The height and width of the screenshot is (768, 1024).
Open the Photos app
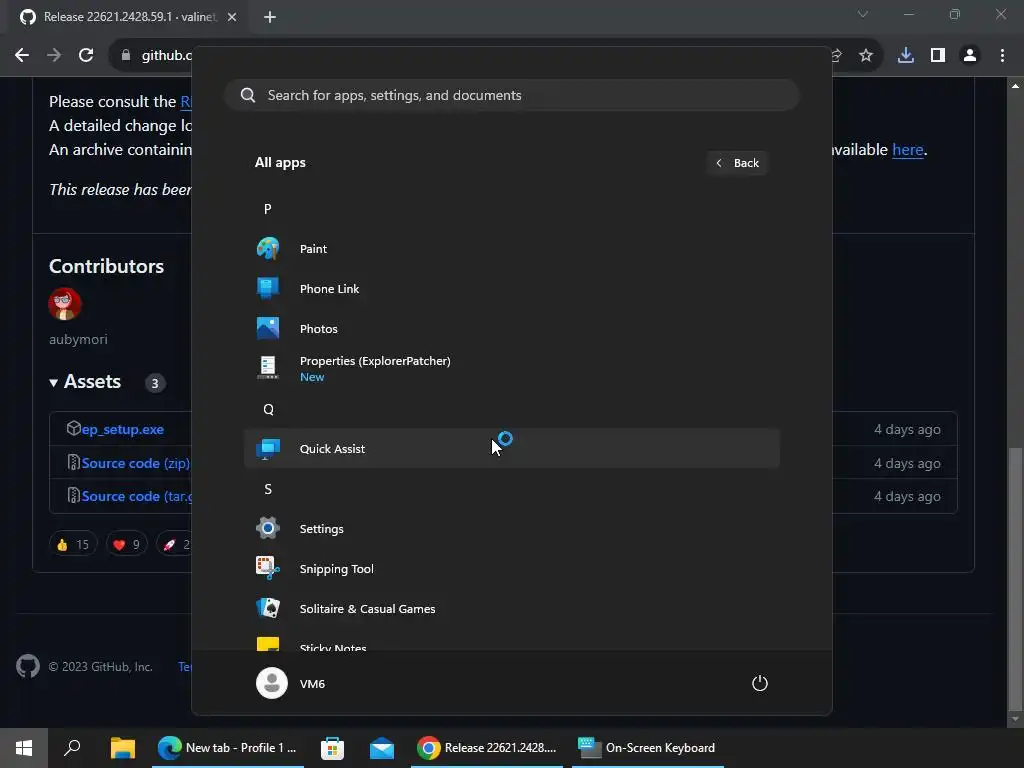[511, 328]
